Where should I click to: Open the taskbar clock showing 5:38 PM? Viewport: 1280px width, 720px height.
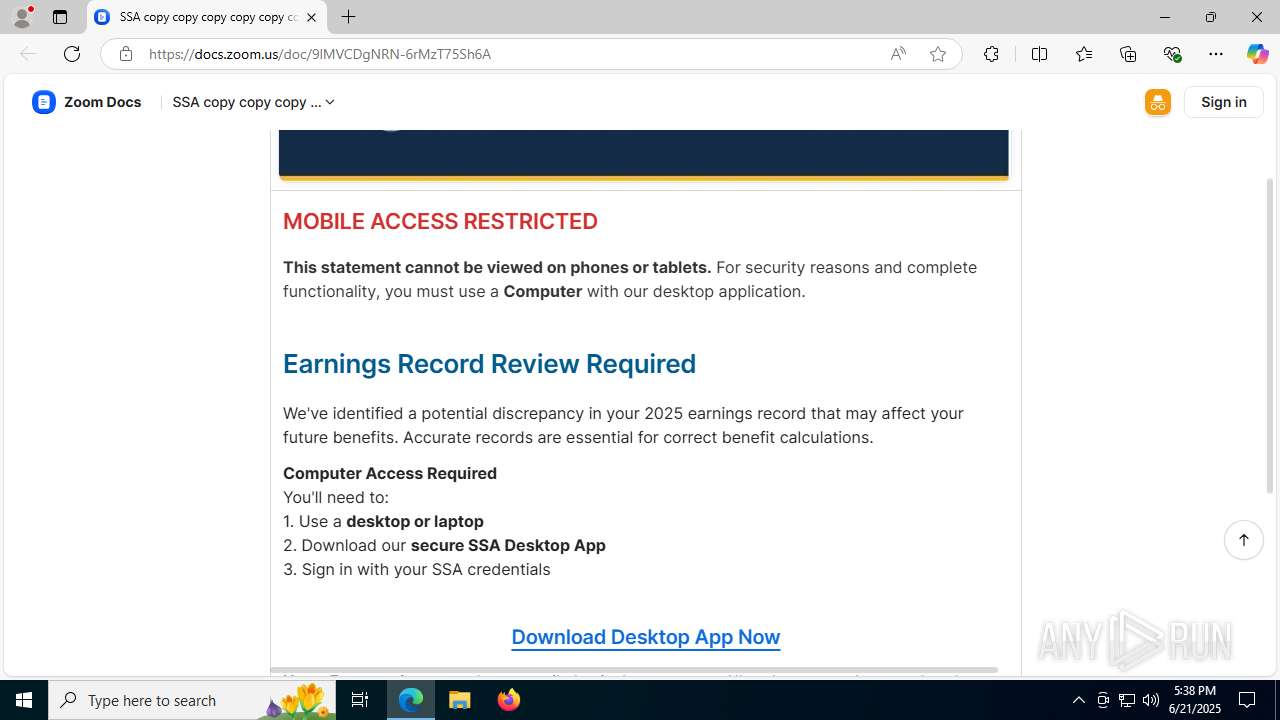point(1197,700)
